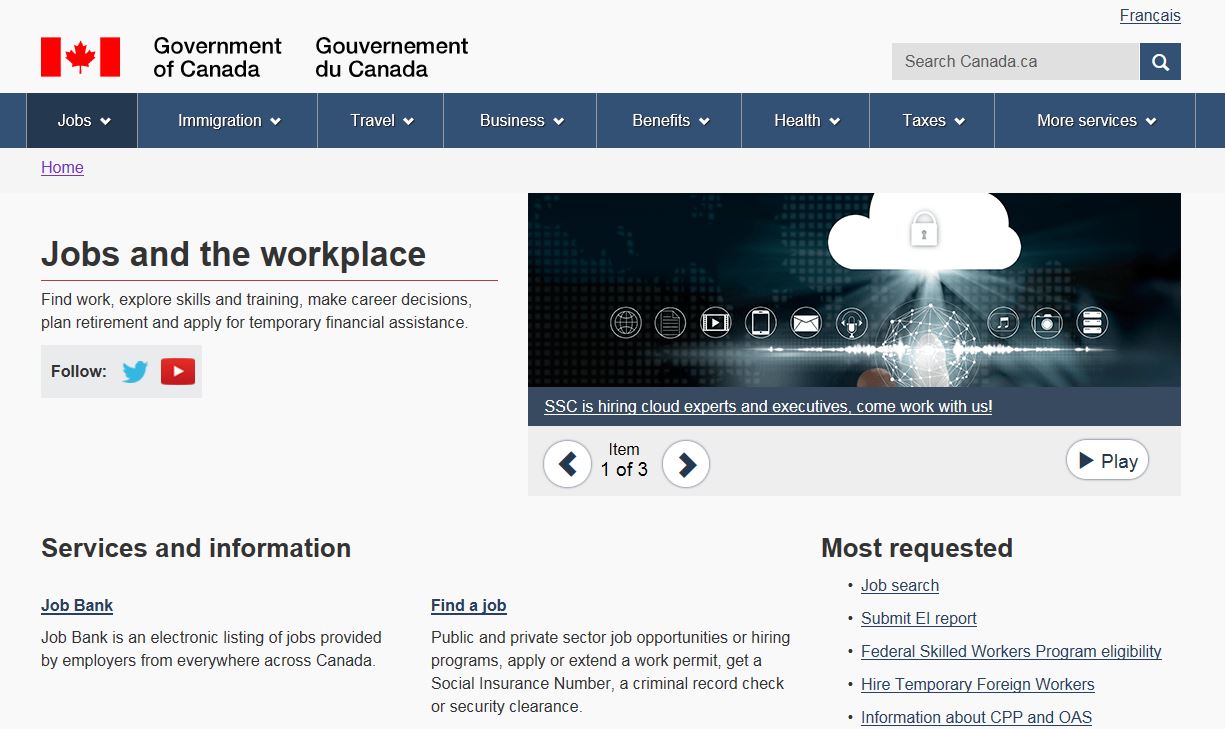The image size is (1225, 729).
Task: Go to next carousel item
Action: coord(686,464)
